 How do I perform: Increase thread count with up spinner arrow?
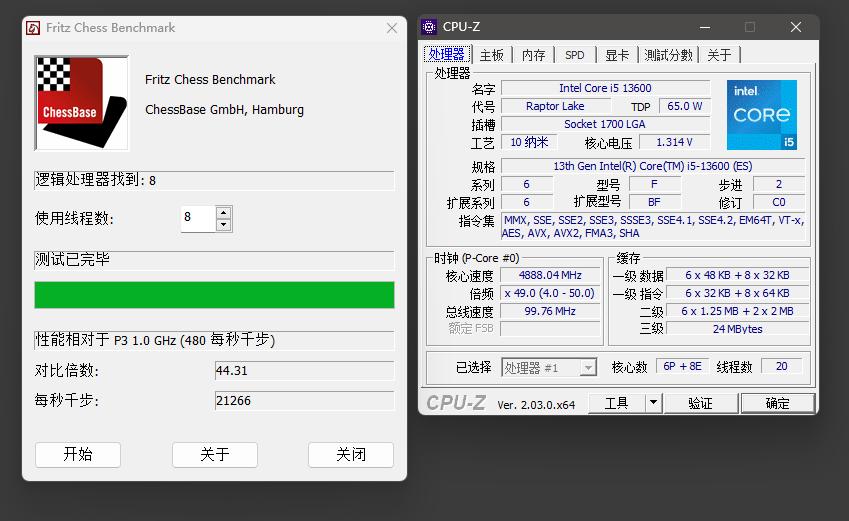tap(224, 212)
